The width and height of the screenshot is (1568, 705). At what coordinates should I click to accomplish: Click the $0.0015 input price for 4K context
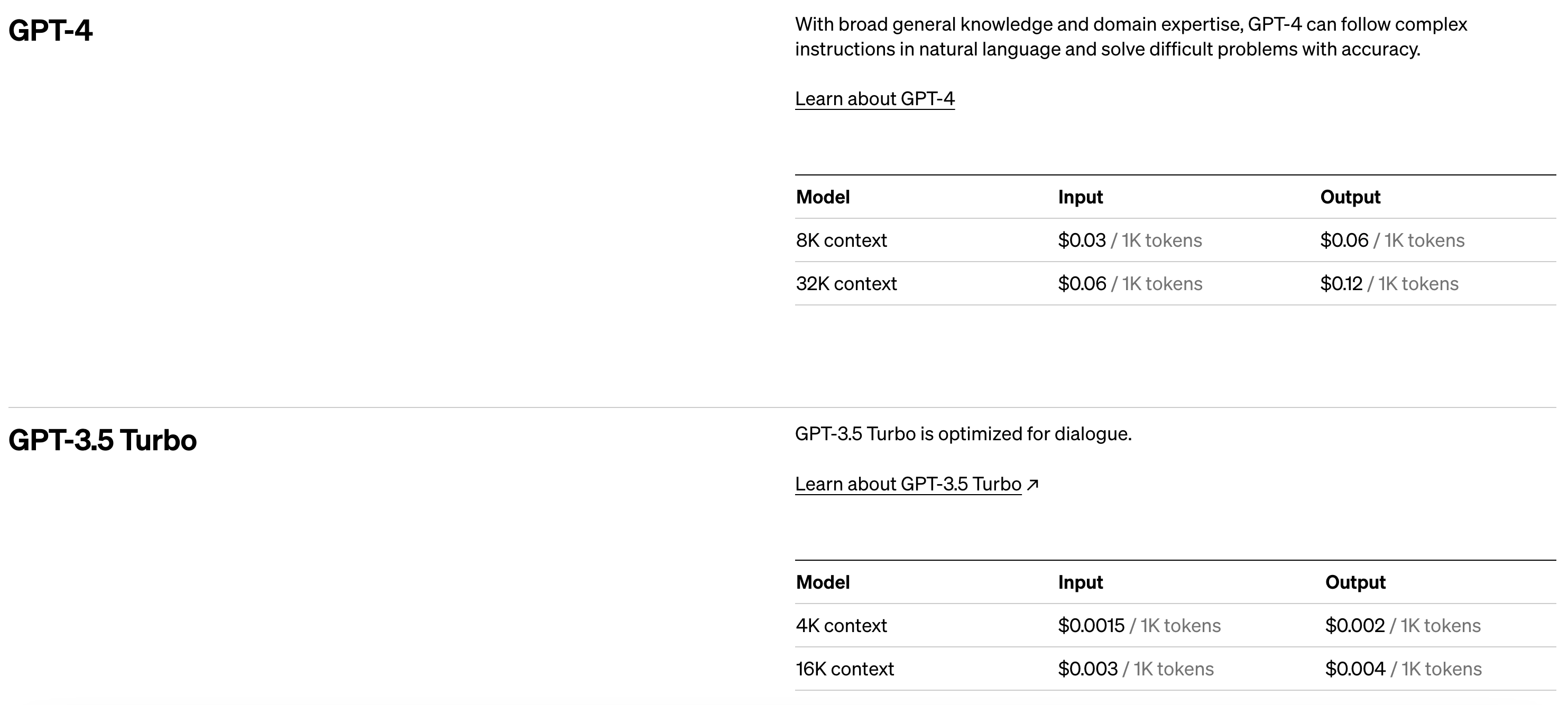point(1091,625)
